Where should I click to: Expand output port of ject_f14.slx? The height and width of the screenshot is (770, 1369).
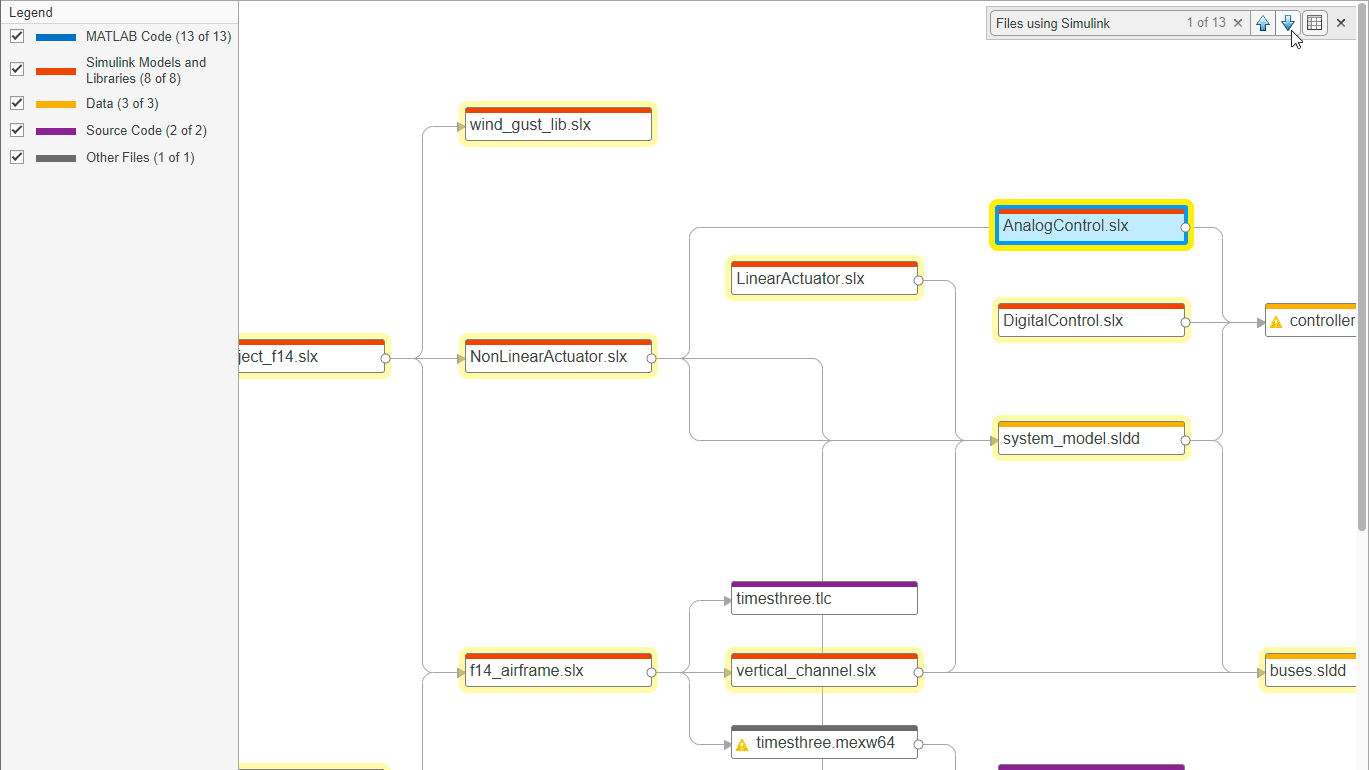click(x=385, y=359)
